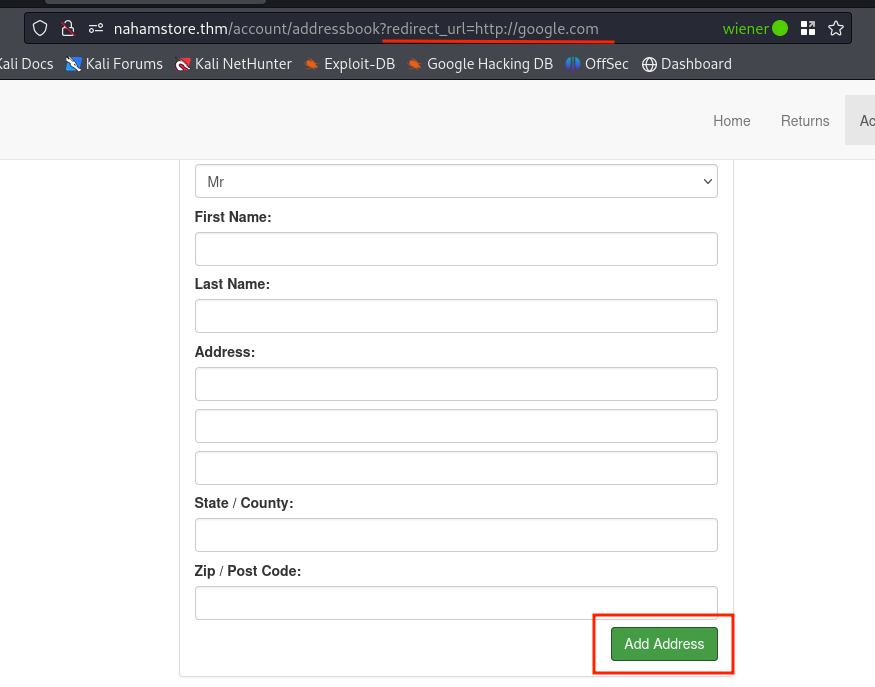Open the Kali NetHunter bookmark
The height and width of the screenshot is (687, 875).
233,64
